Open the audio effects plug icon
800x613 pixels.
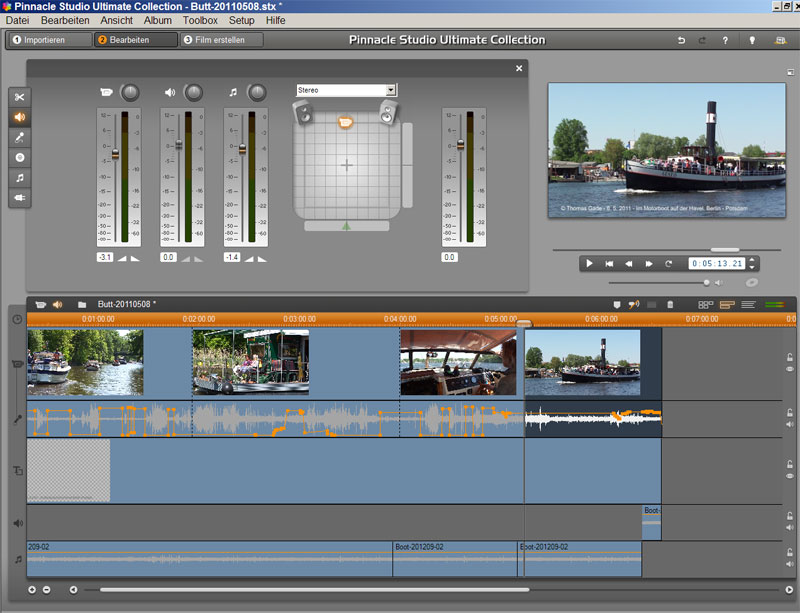click(19, 197)
